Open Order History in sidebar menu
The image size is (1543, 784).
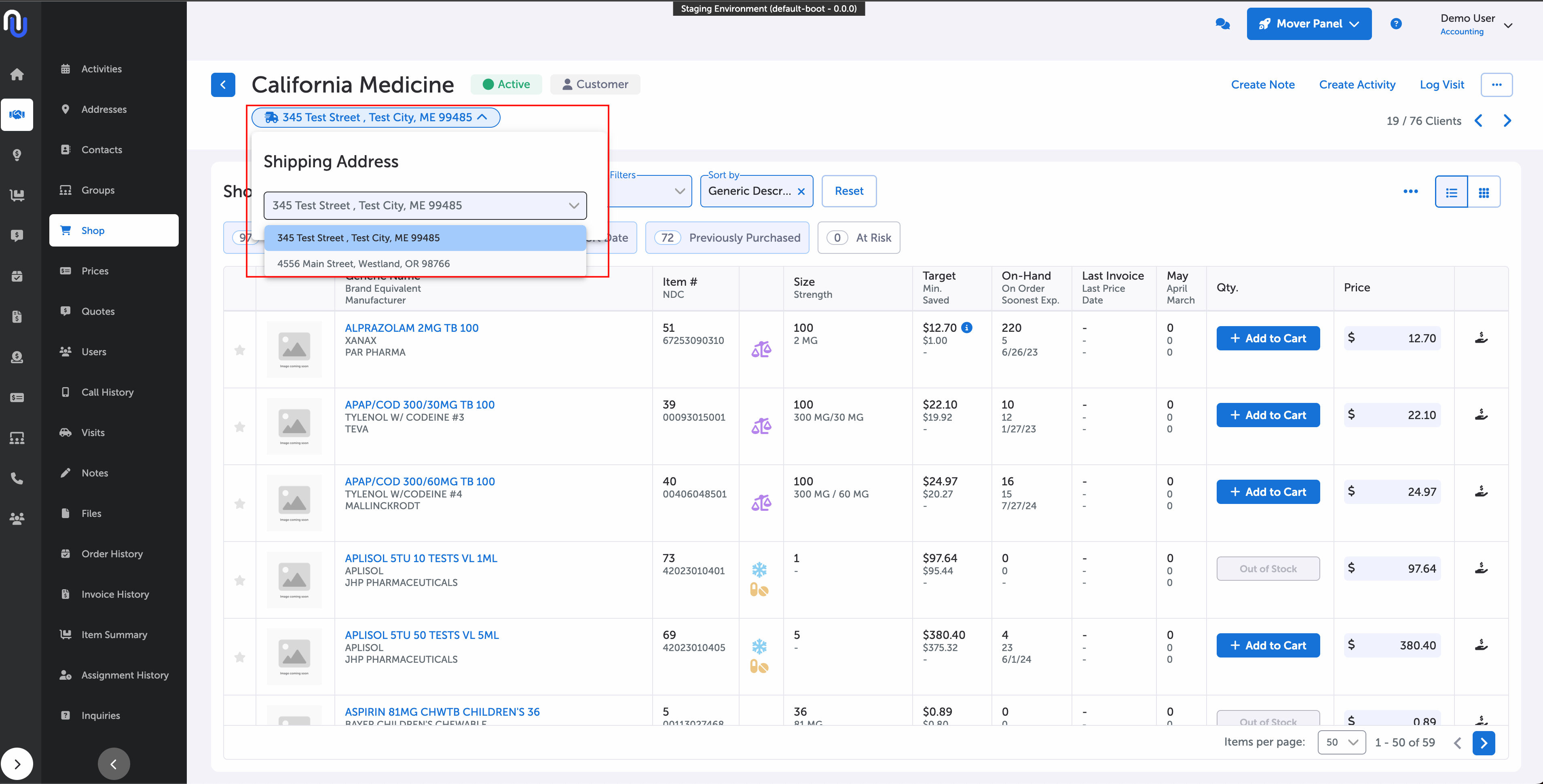(x=112, y=554)
